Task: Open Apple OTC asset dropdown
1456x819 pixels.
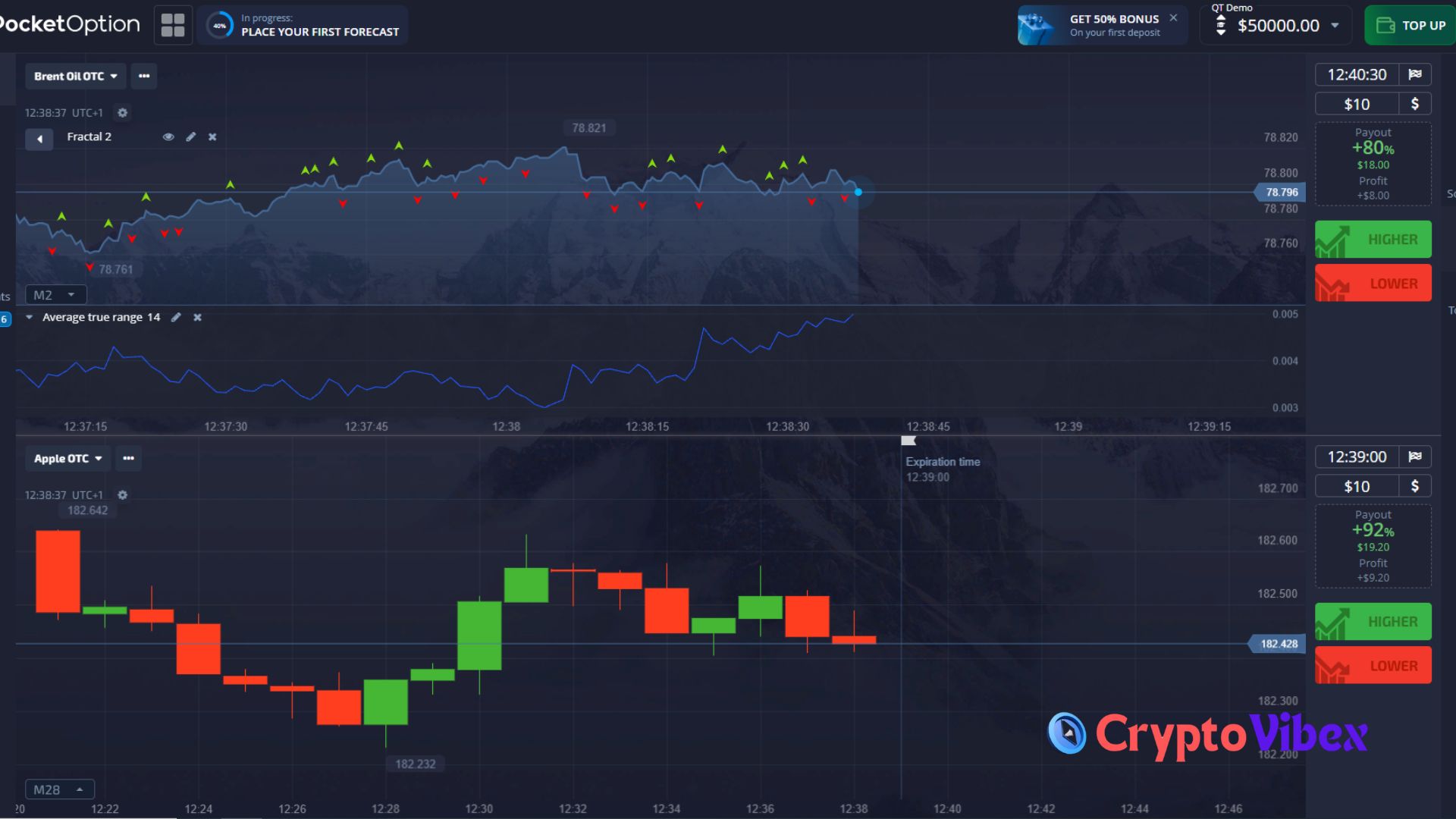Action: click(64, 458)
